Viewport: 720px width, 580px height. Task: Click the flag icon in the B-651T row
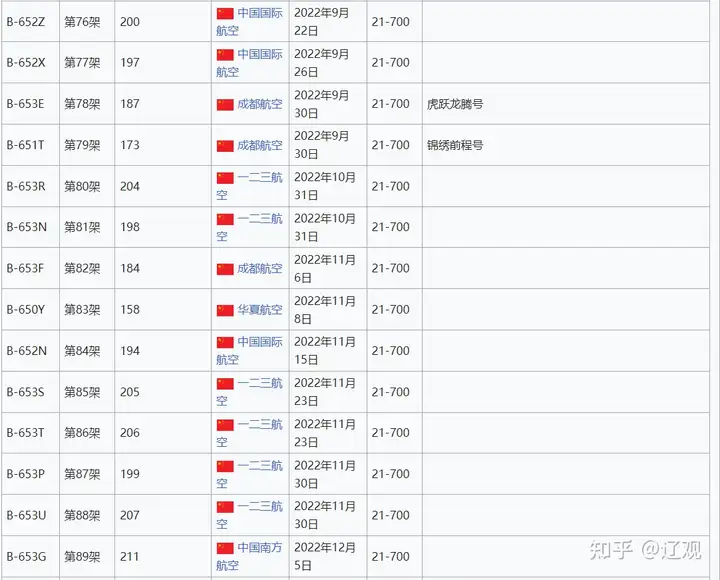click(225, 146)
